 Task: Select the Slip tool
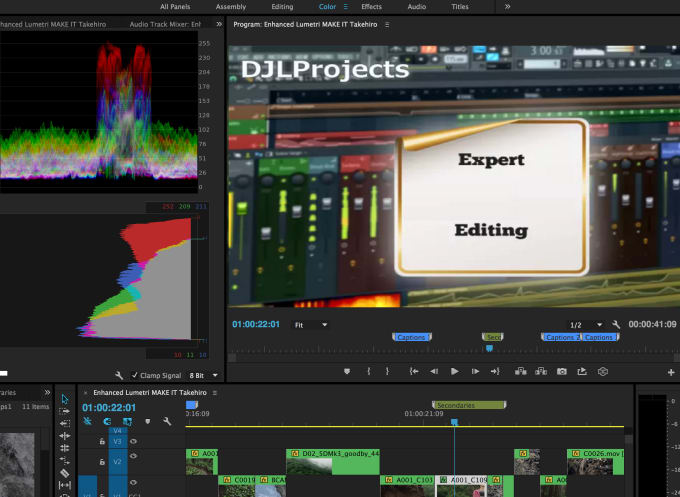pos(65,485)
